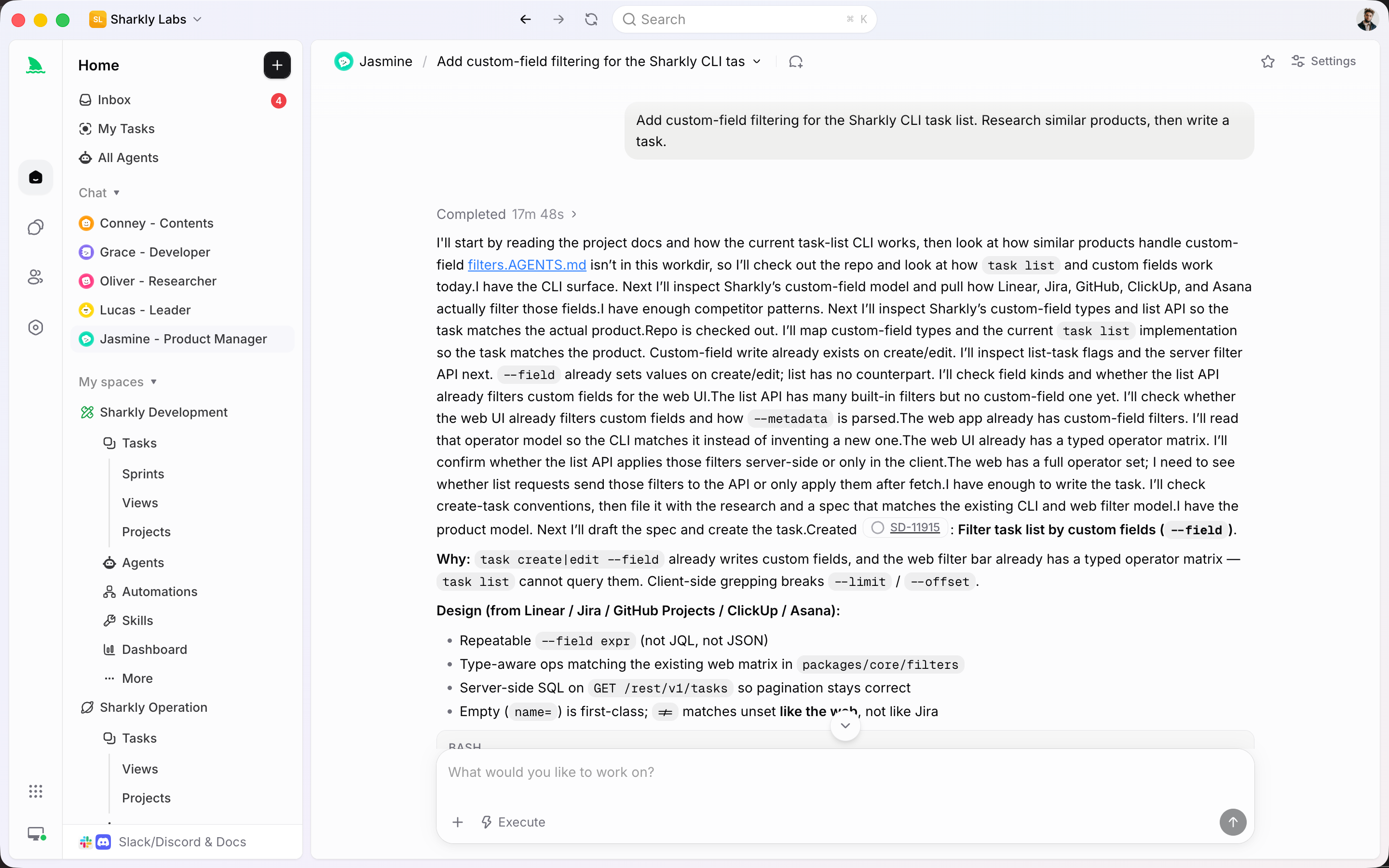Image resolution: width=1389 pixels, height=868 pixels.
Task: Click the monitor status icon at bottom left
Action: coord(37,834)
